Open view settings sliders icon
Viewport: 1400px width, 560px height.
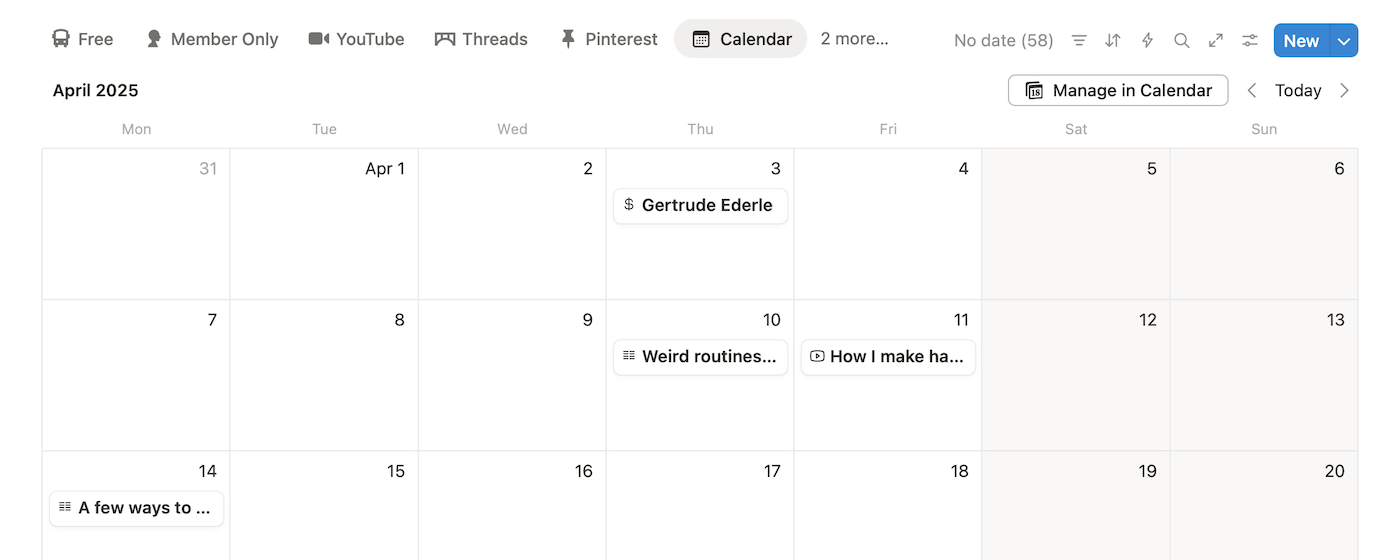tap(1250, 41)
